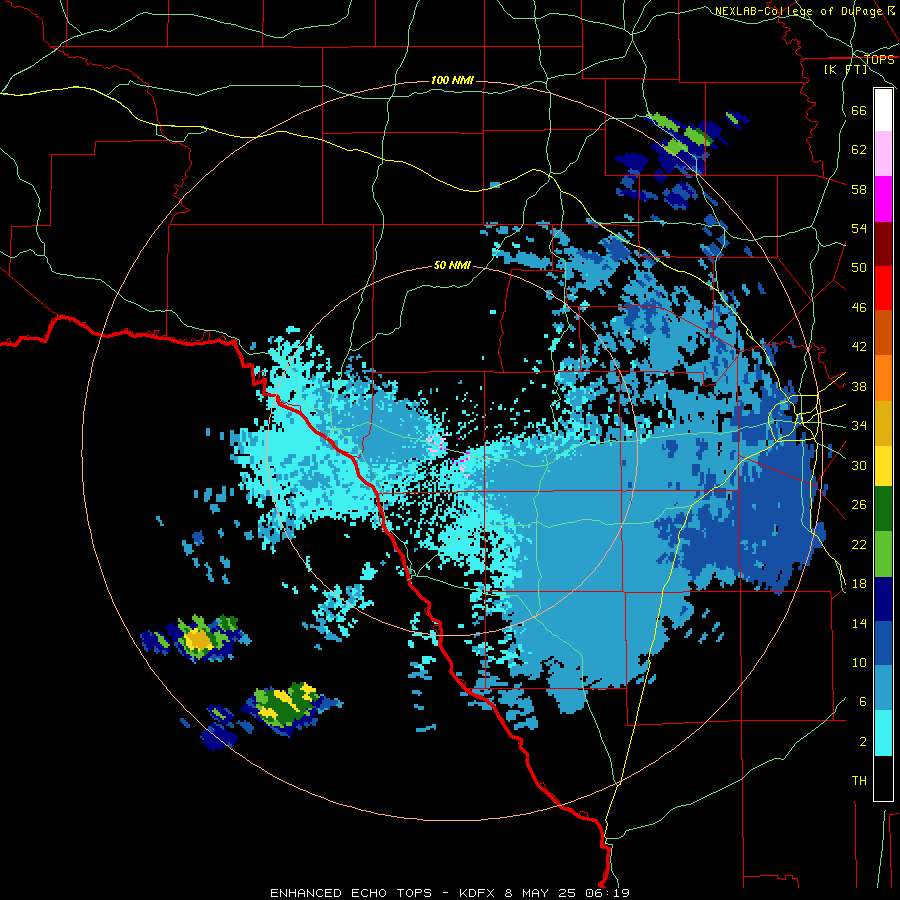
Task: Click the 100 NMI range ring label
Action: 452,80
